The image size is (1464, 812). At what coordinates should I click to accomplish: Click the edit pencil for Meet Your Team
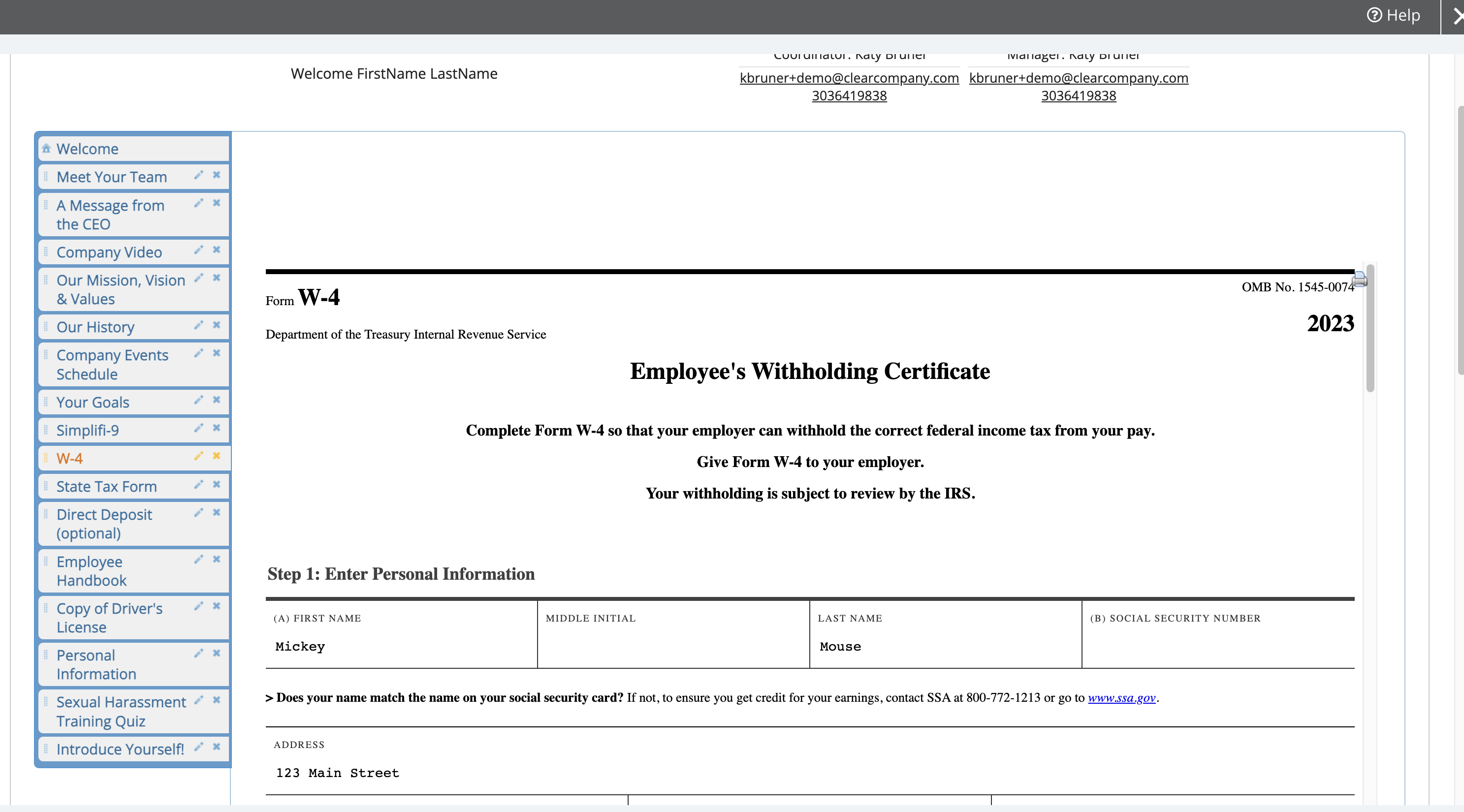[x=198, y=175]
